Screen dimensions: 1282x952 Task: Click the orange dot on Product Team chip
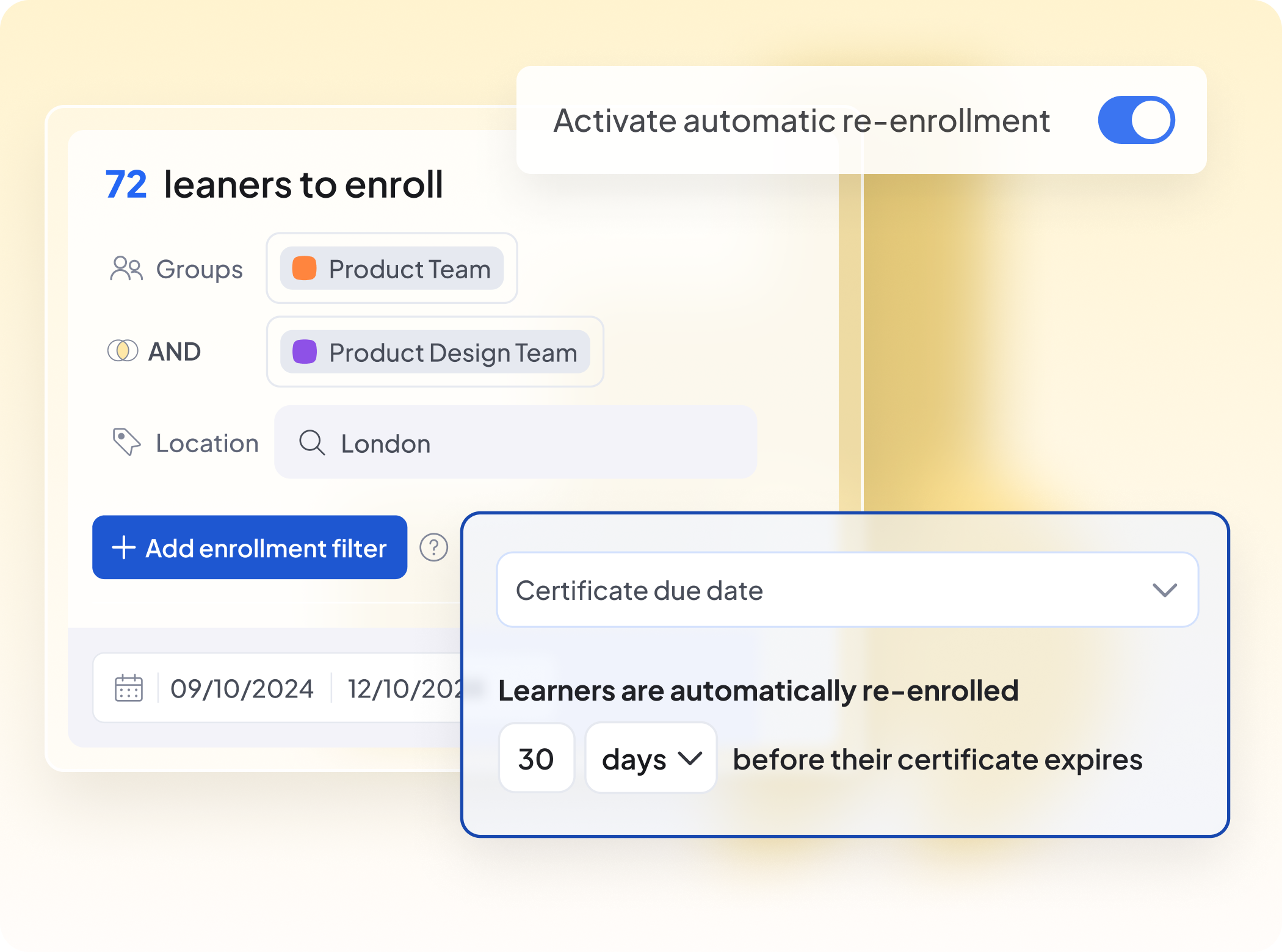[x=303, y=269]
